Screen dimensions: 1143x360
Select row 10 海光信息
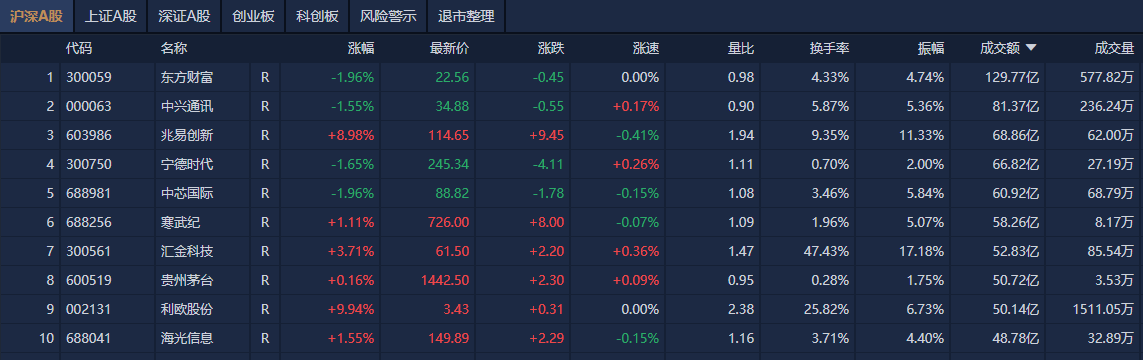(x=572, y=339)
